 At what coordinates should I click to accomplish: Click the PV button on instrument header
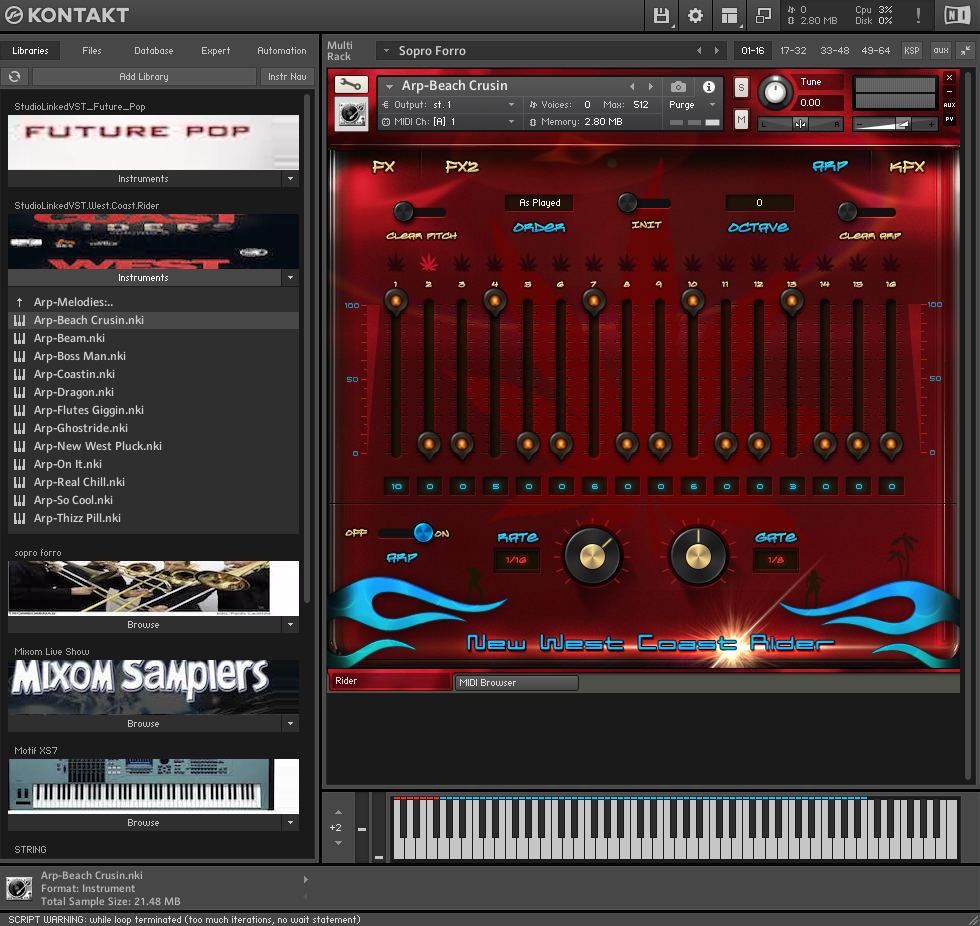point(949,119)
